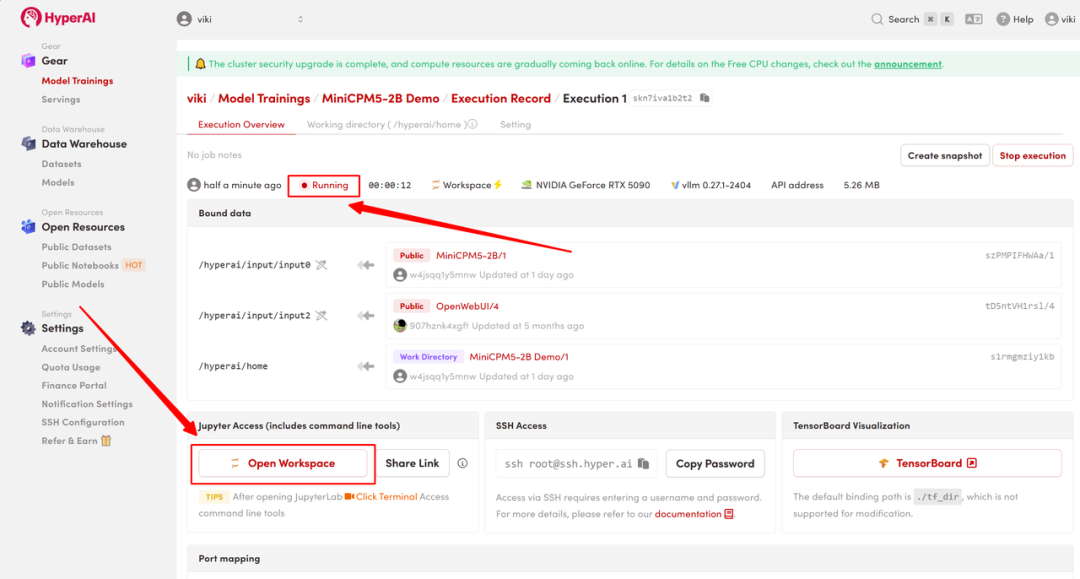The image size is (1080, 579).
Task: Click Open Workspace button
Action: point(282,463)
